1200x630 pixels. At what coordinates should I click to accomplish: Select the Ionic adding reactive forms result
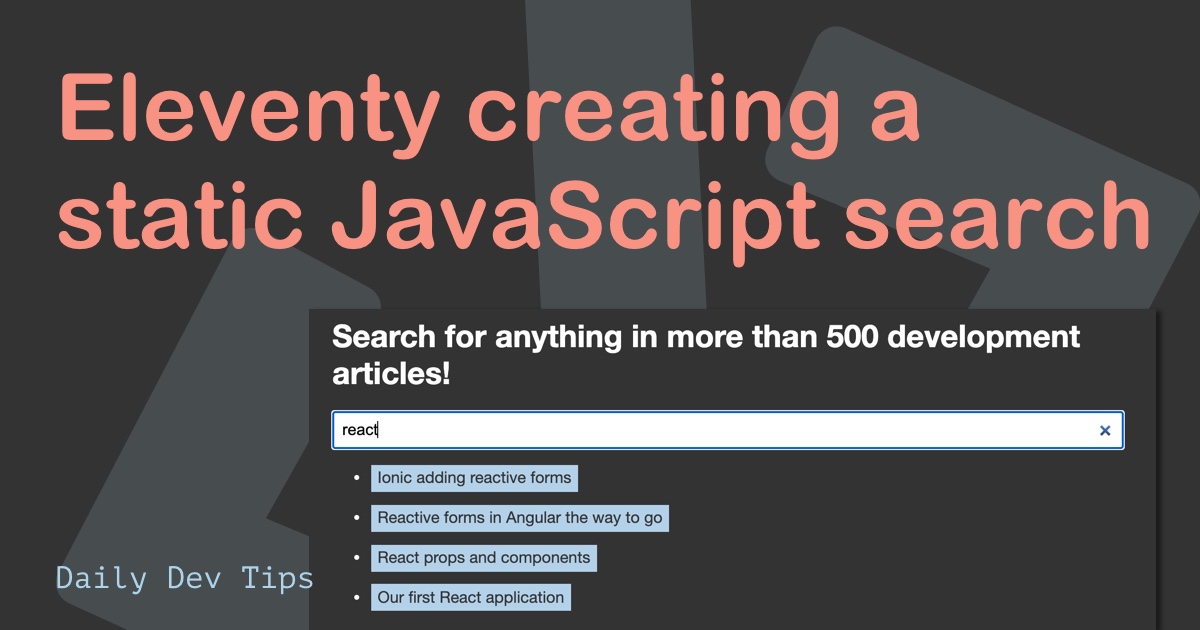(x=474, y=478)
